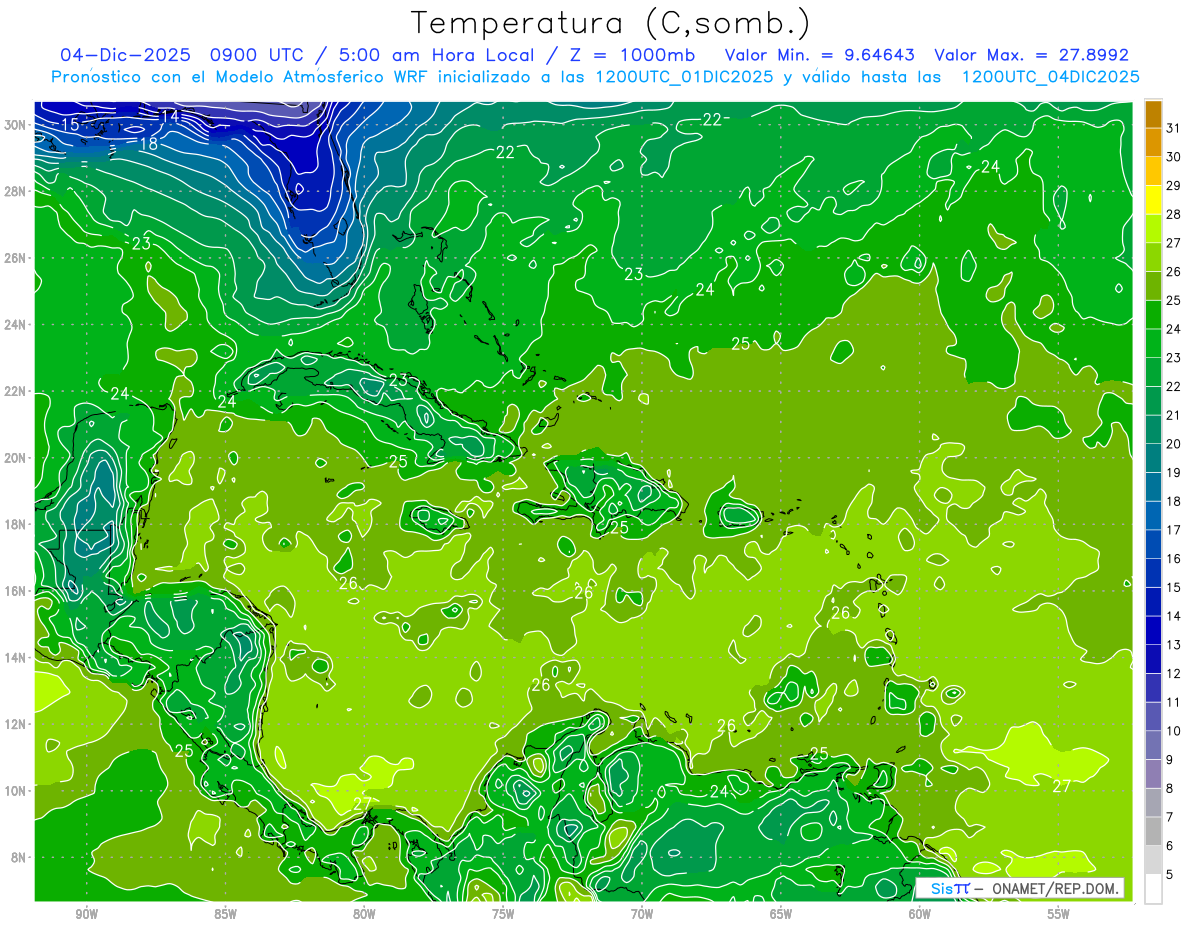Click the 18N latitude axis label
This screenshot has width=1200, height=927.
point(15,524)
